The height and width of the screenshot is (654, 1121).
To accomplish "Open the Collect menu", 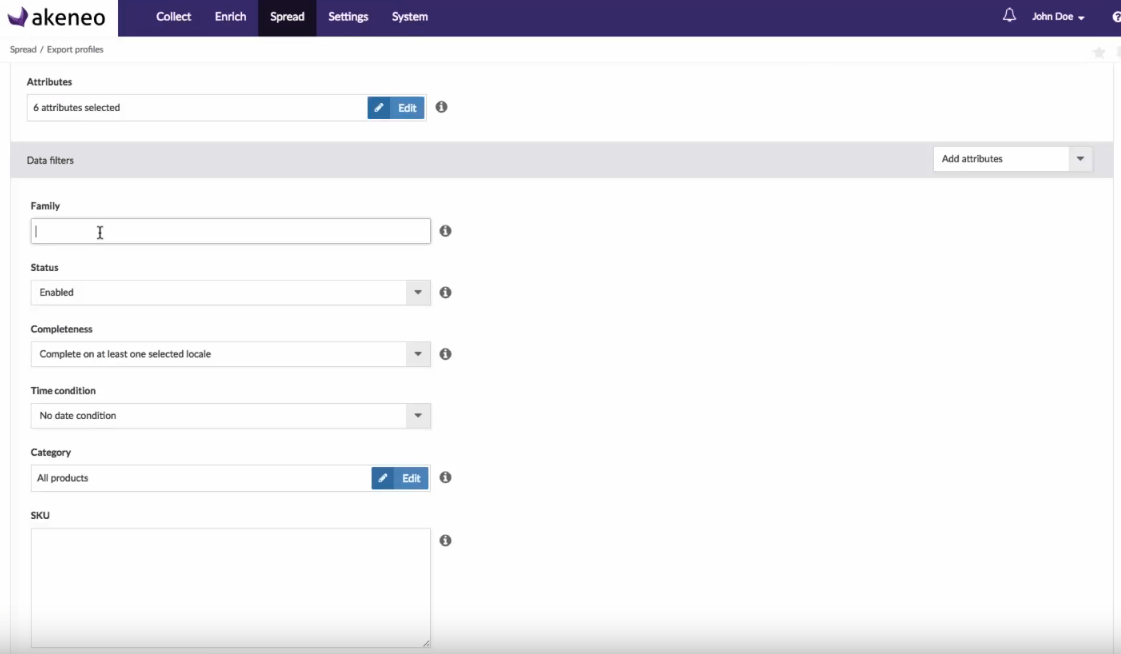I will (174, 16).
